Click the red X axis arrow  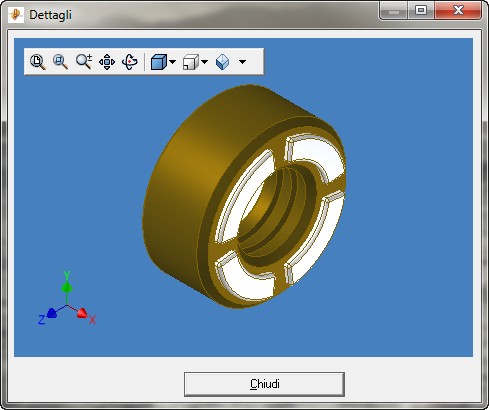coord(82,313)
